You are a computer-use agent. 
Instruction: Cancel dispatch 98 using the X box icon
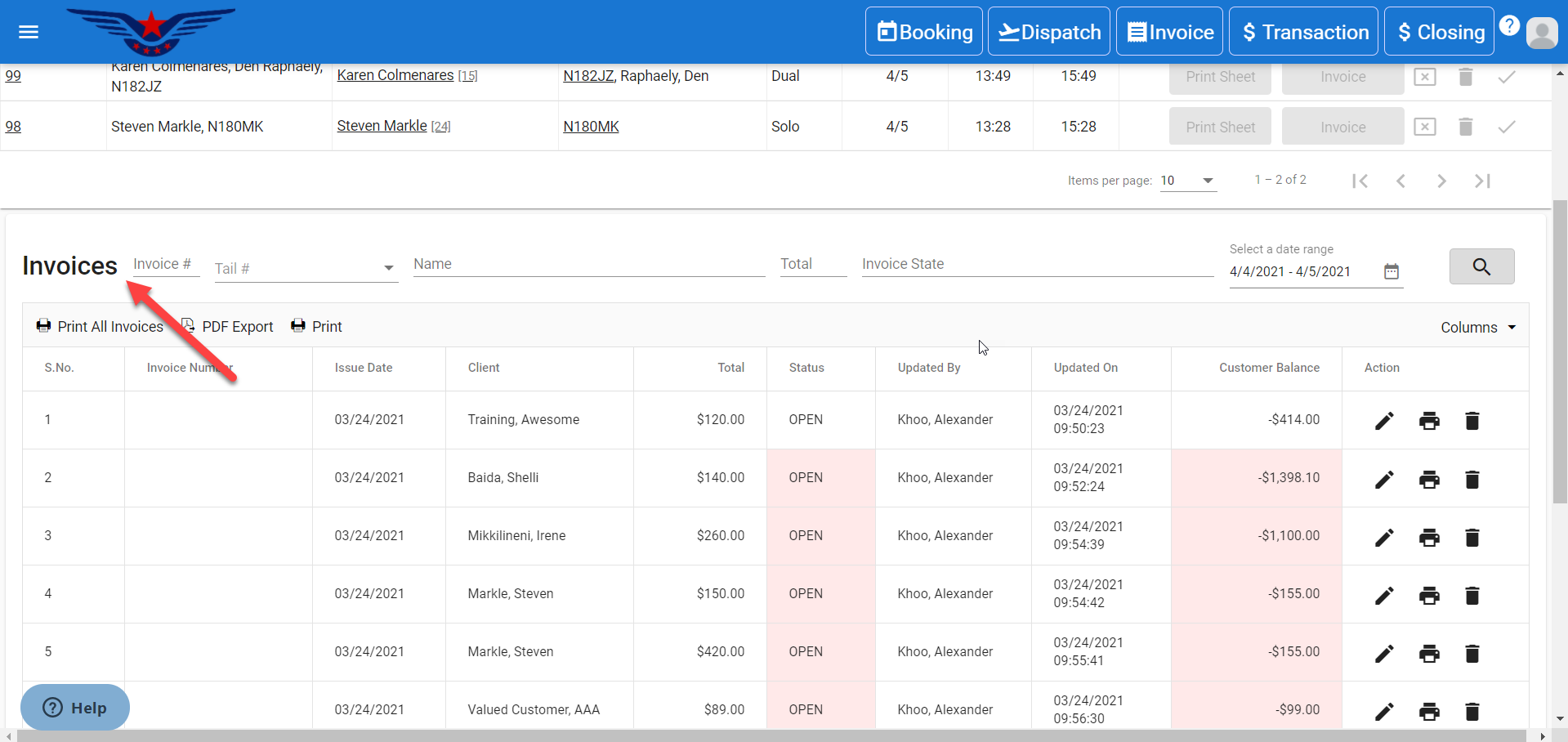click(x=1424, y=127)
